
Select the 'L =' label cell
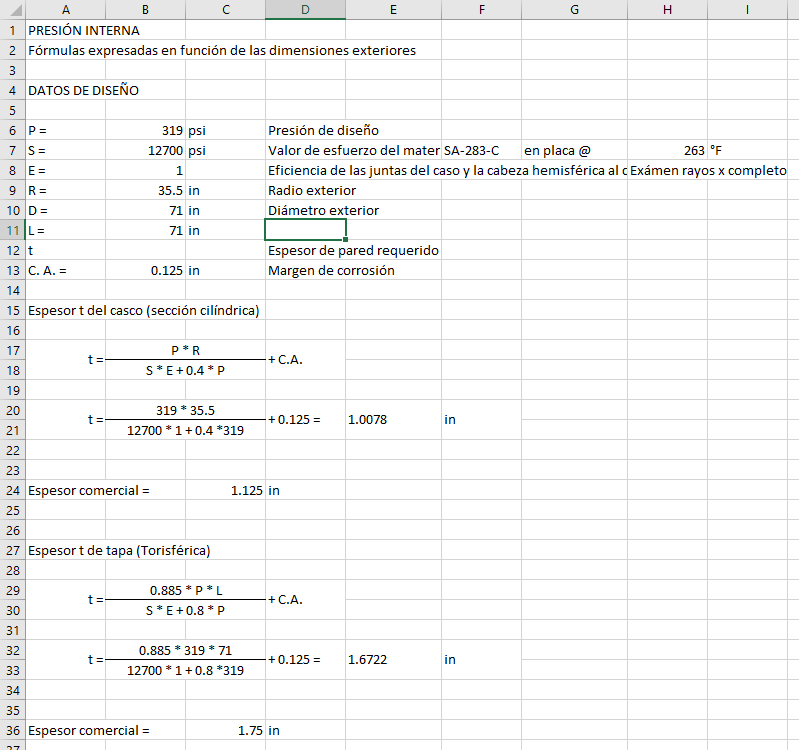coord(65,230)
